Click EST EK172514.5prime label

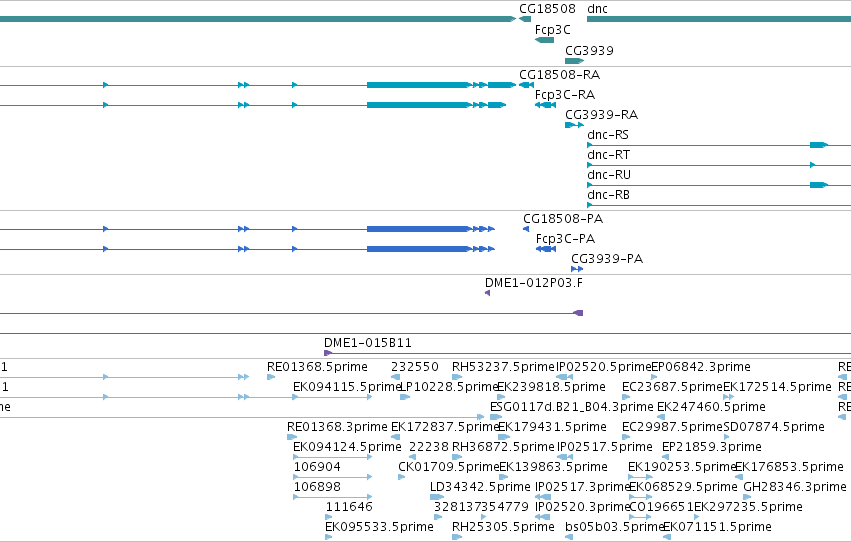[x=777, y=387]
